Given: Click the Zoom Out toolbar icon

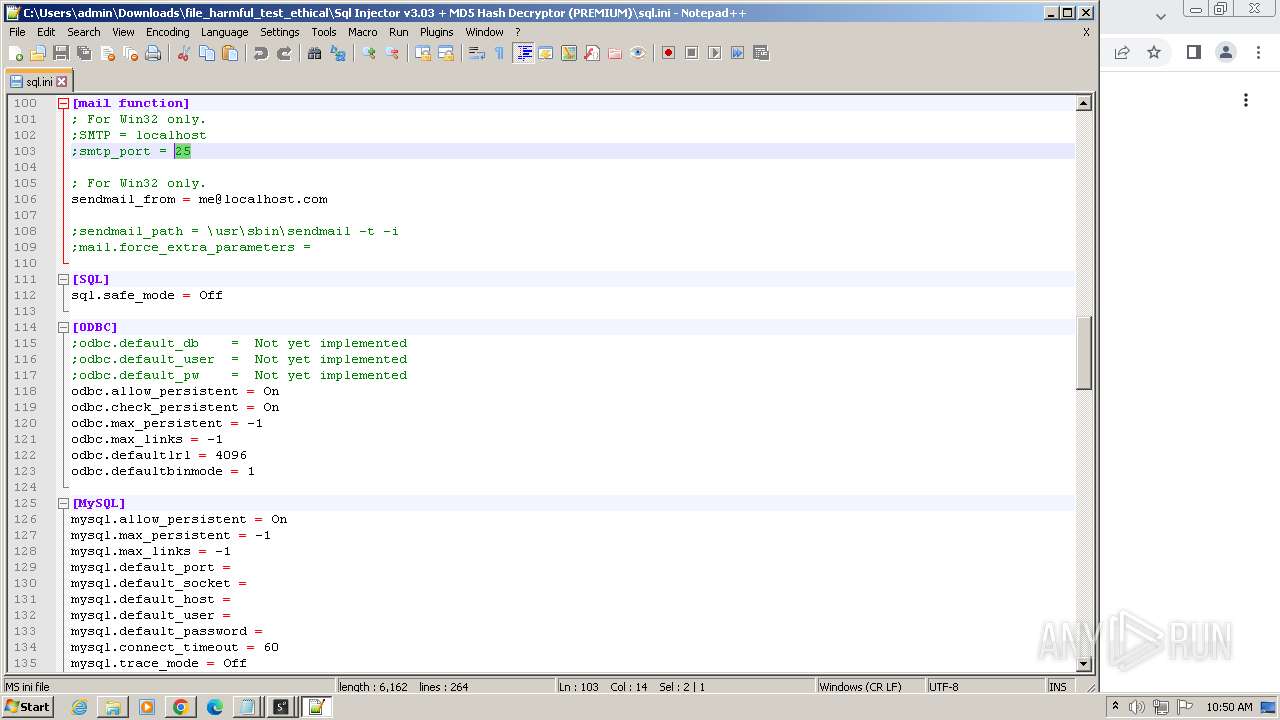Looking at the screenshot, I should click(392, 53).
